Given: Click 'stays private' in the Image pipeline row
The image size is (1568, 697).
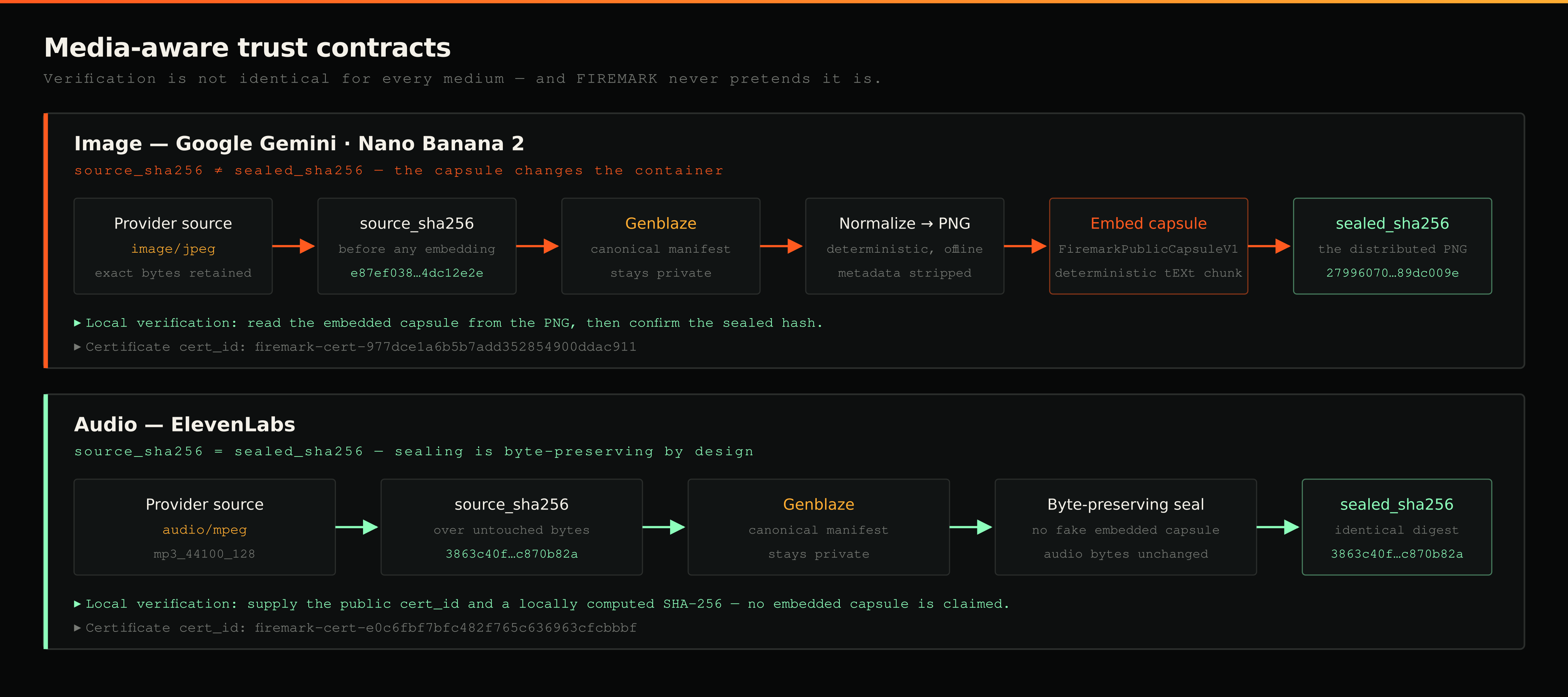Looking at the screenshot, I should [x=660, y=273].
